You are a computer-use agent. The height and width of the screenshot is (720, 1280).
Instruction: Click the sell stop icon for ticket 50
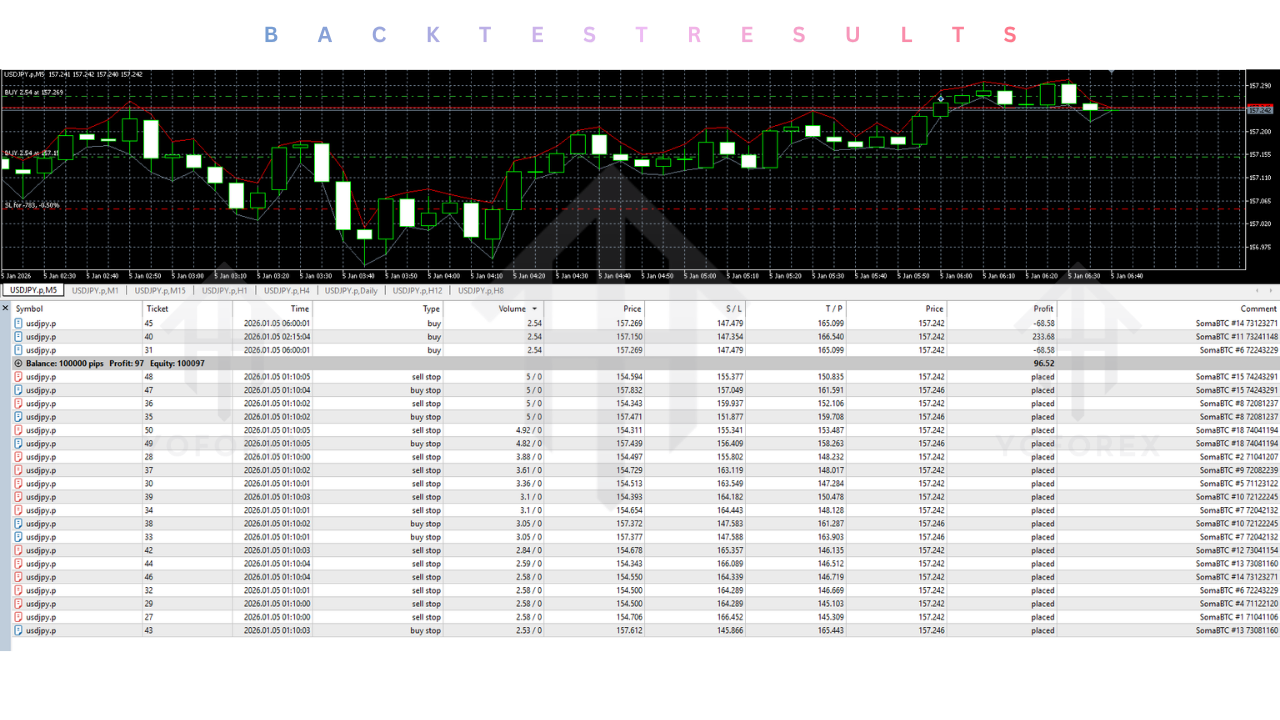pos(19,430)
